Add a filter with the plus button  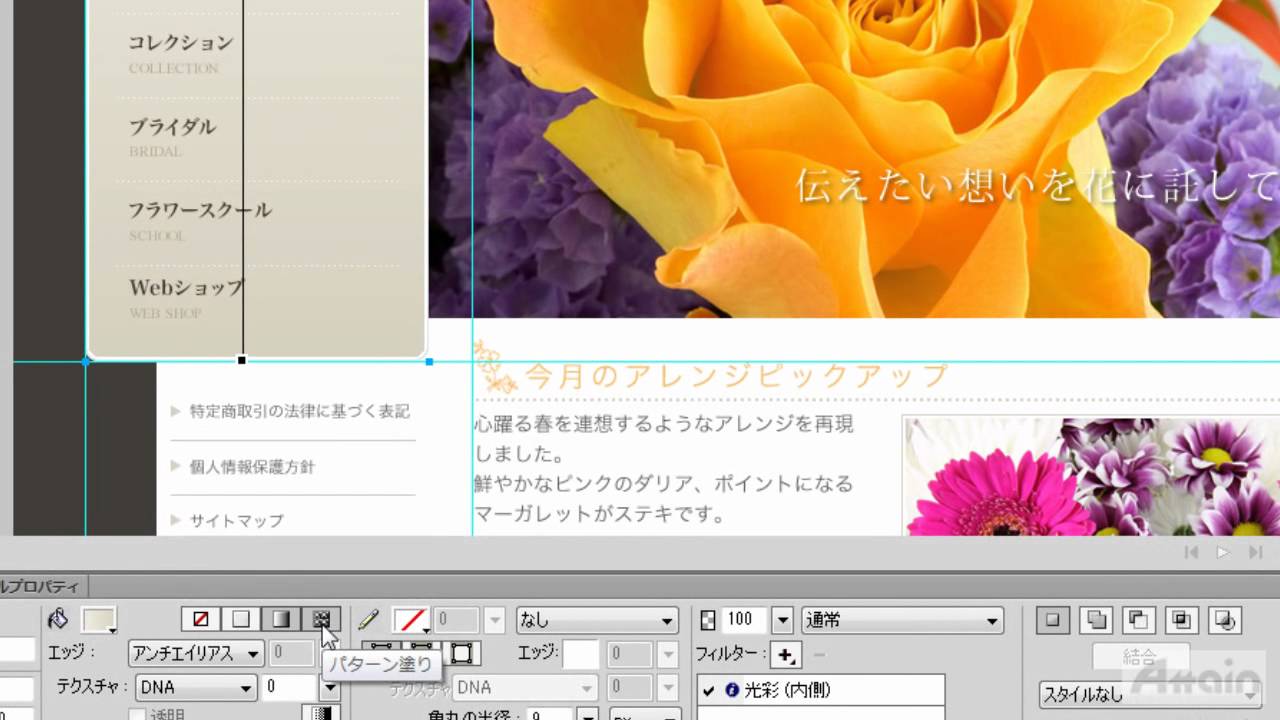(786, 655)
